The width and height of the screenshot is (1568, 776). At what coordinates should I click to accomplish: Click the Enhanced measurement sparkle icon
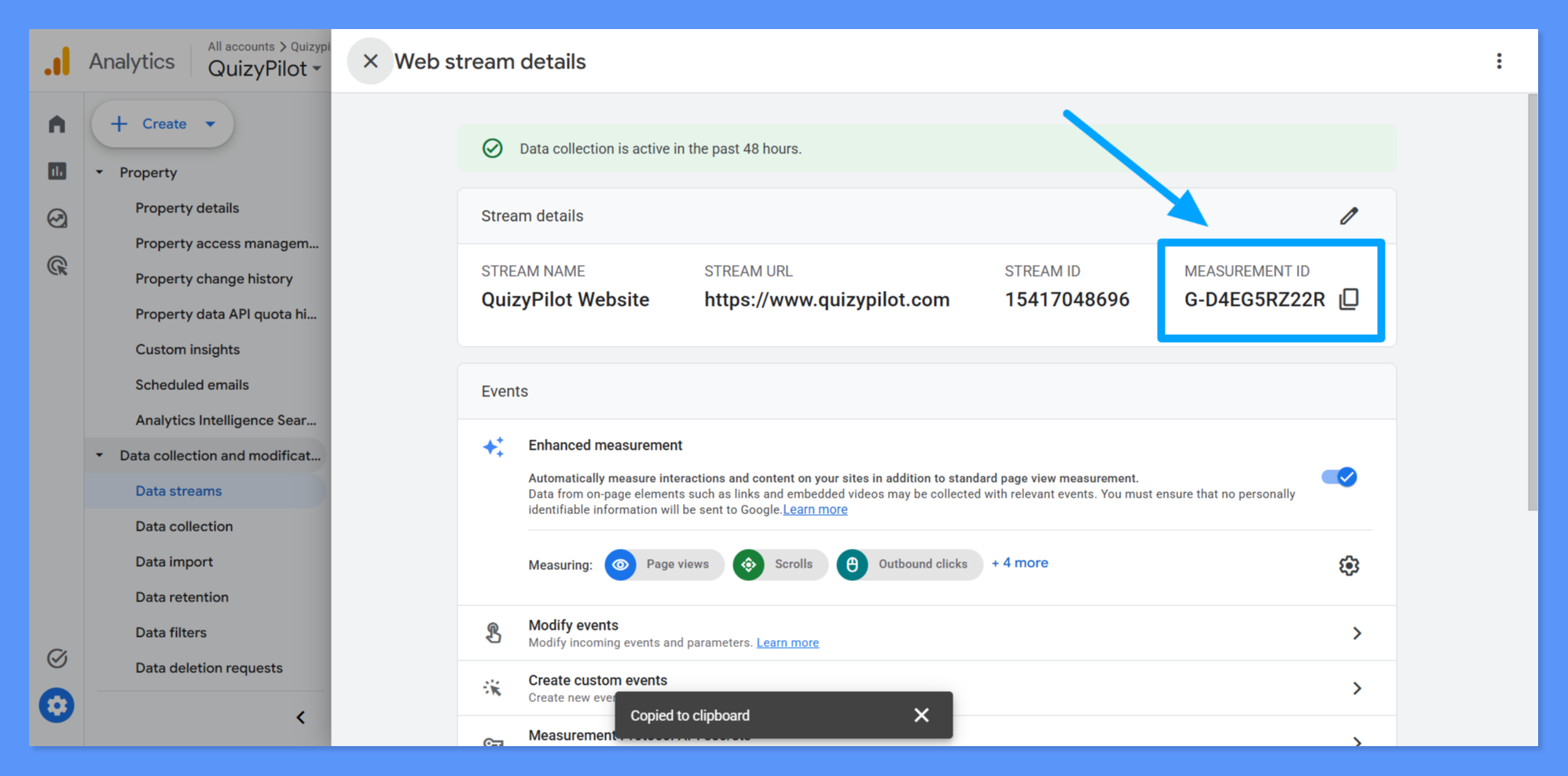[x=494, y=447]
